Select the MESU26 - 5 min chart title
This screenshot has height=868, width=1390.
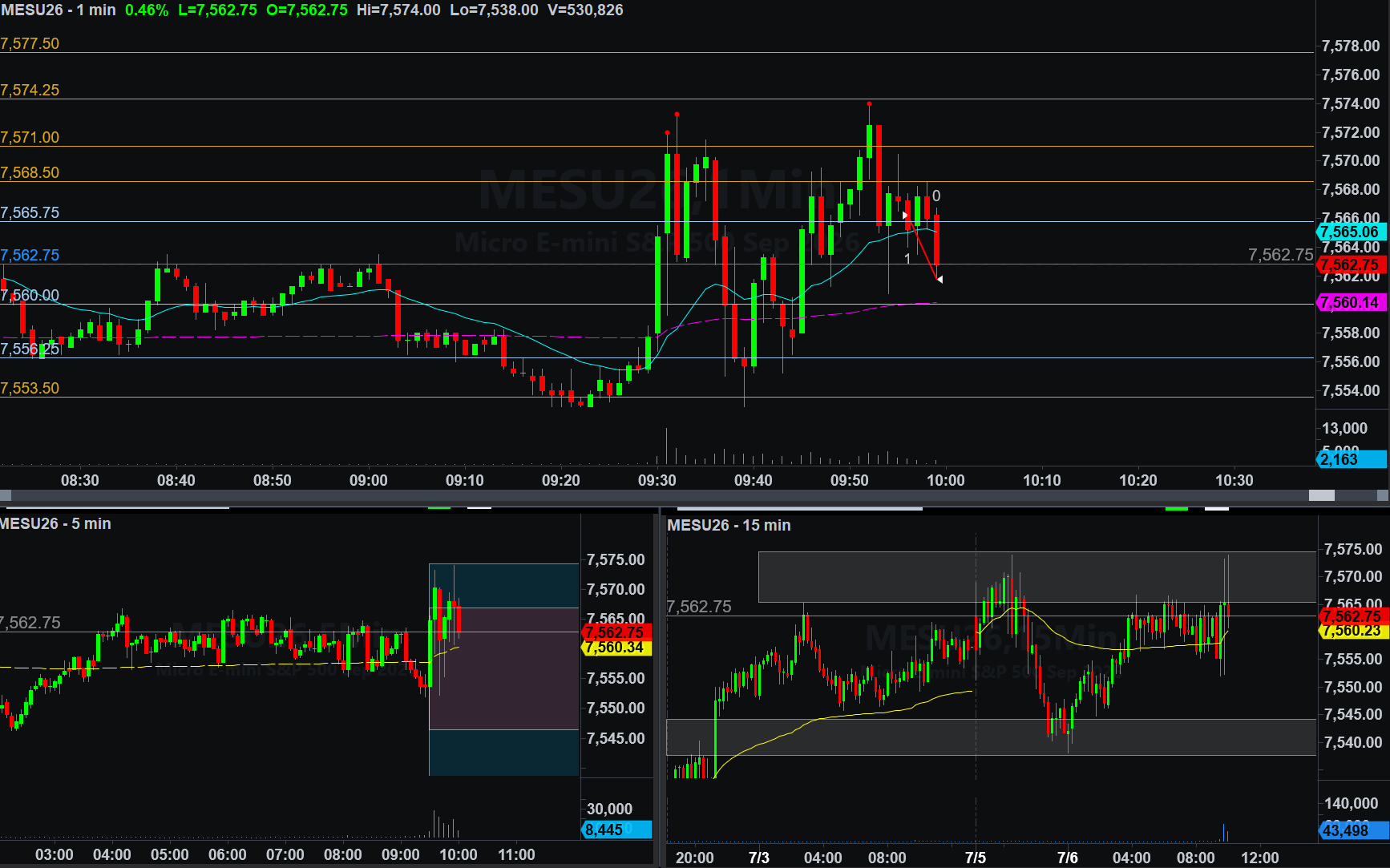[55, 524]
